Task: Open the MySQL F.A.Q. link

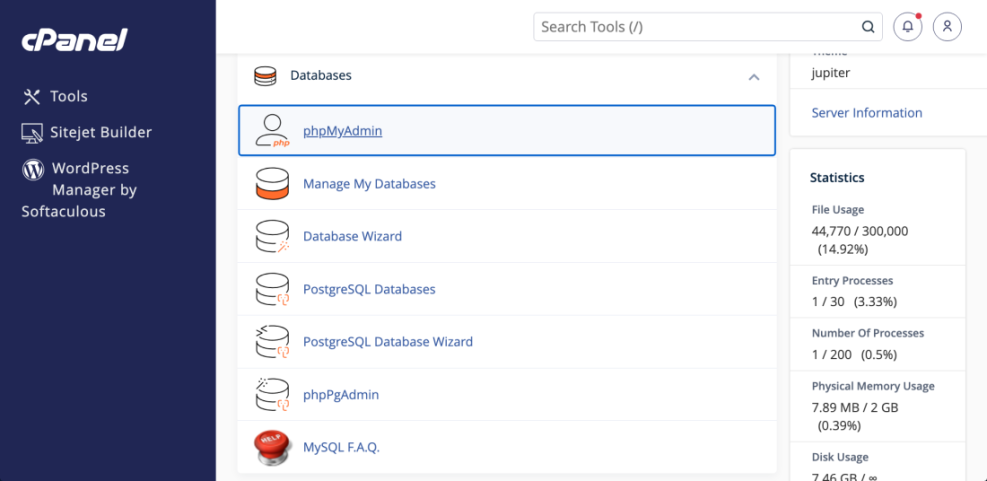Action: pos(342,448)
